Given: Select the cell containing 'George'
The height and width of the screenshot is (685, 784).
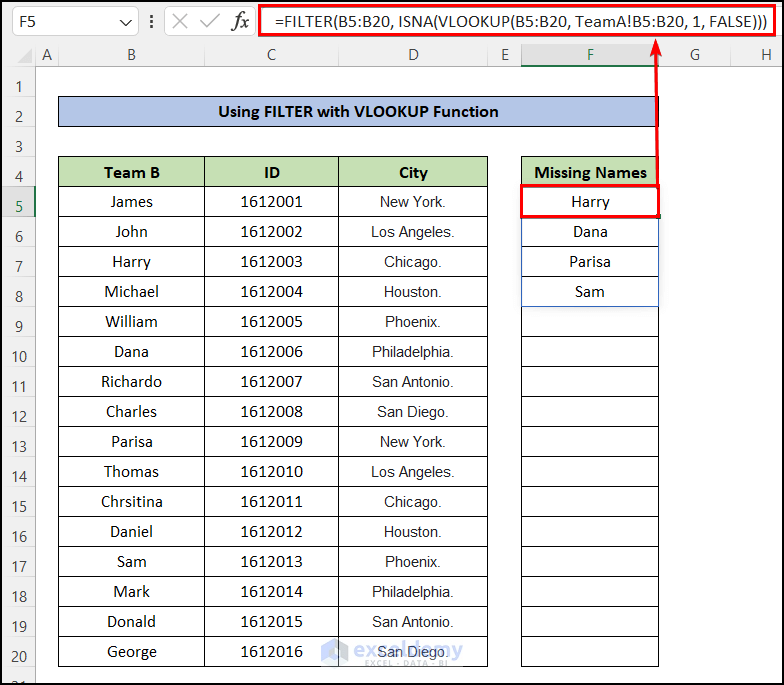Looking at the screenshot, I should click(x=132, y=652).
